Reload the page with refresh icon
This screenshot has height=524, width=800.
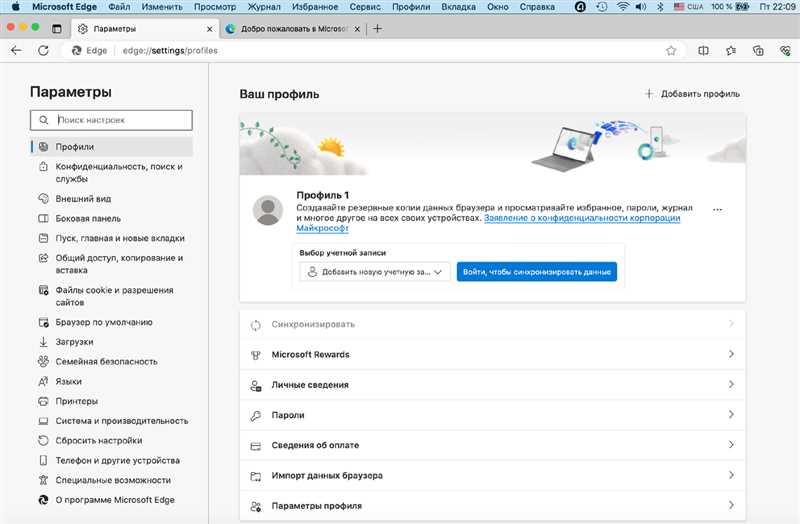[x=43, y=51]
